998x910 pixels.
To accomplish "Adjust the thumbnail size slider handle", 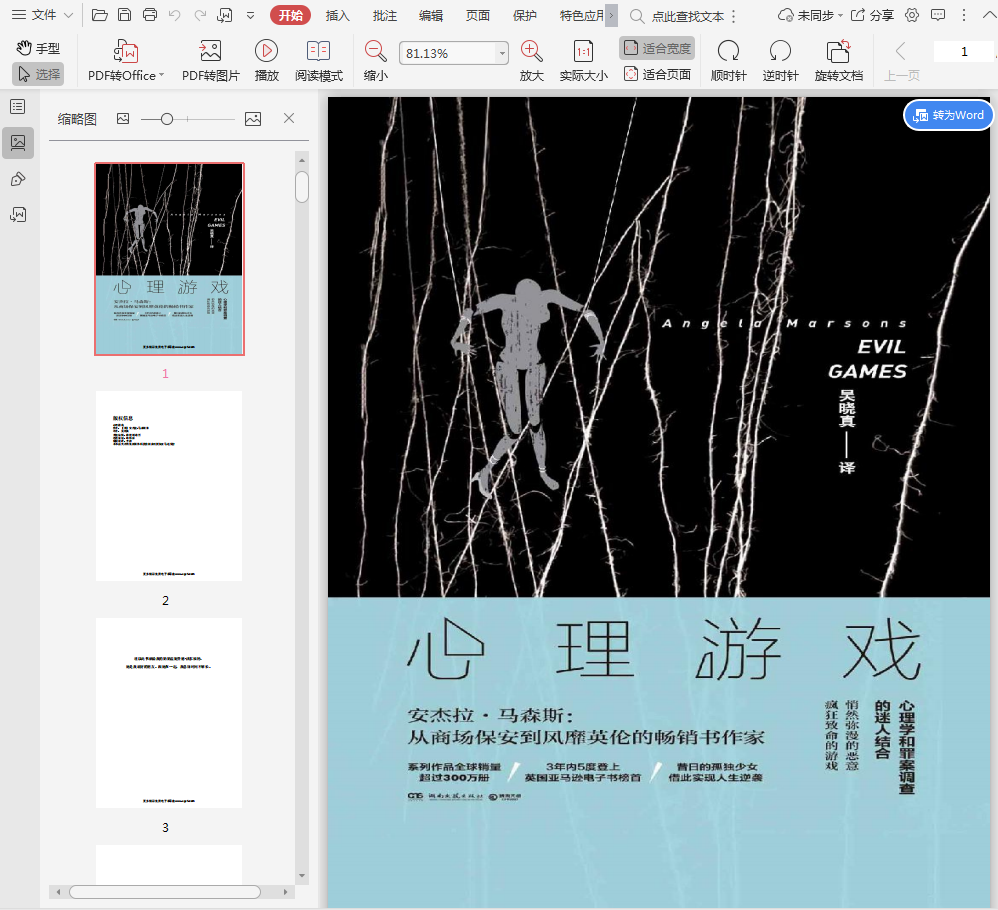I will coord(167,119).
